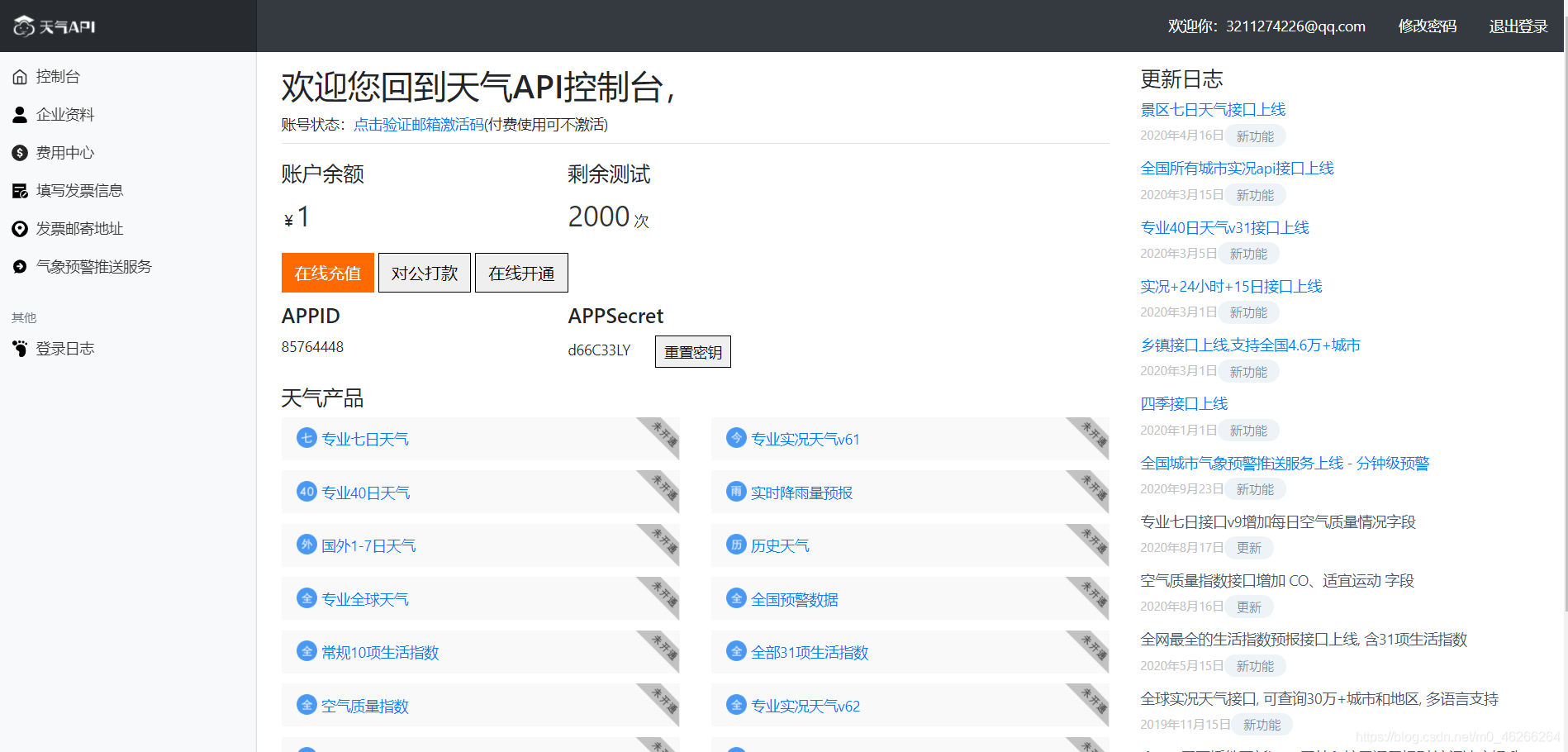Open the 专业实况天气v62 product link
This screenshot has height=752, width=1568.
click(805, 706)
